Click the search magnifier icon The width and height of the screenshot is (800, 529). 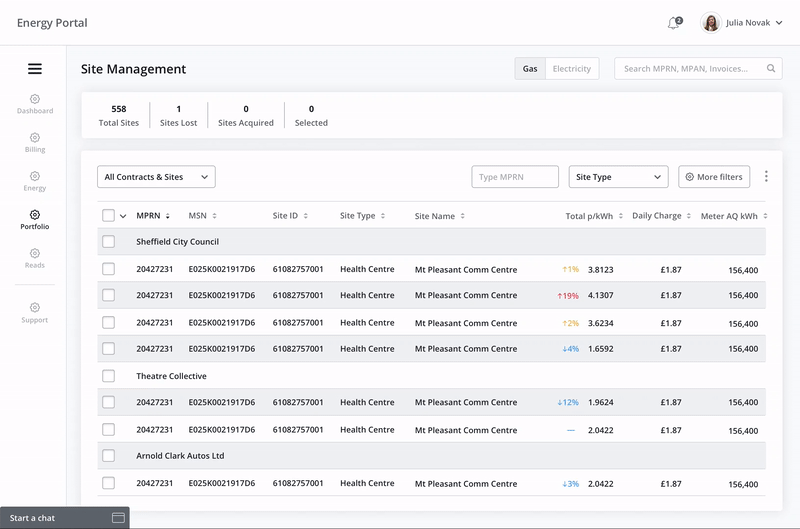click(x=771, y=69)
